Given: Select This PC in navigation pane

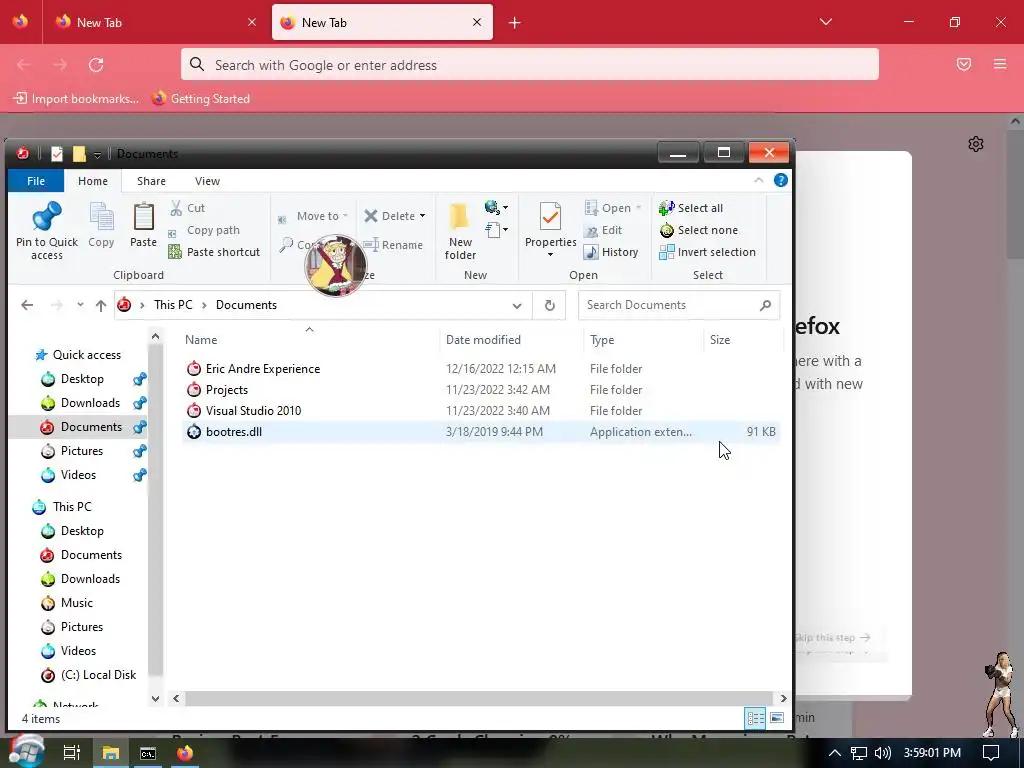Looking at the screenshot, I should (72, 507).
